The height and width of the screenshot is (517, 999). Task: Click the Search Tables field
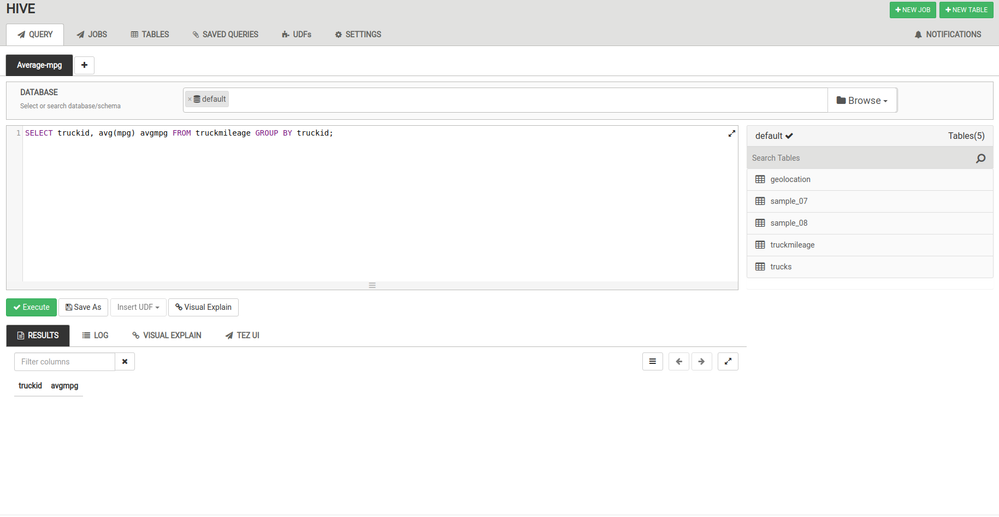[x=861, y=157]
